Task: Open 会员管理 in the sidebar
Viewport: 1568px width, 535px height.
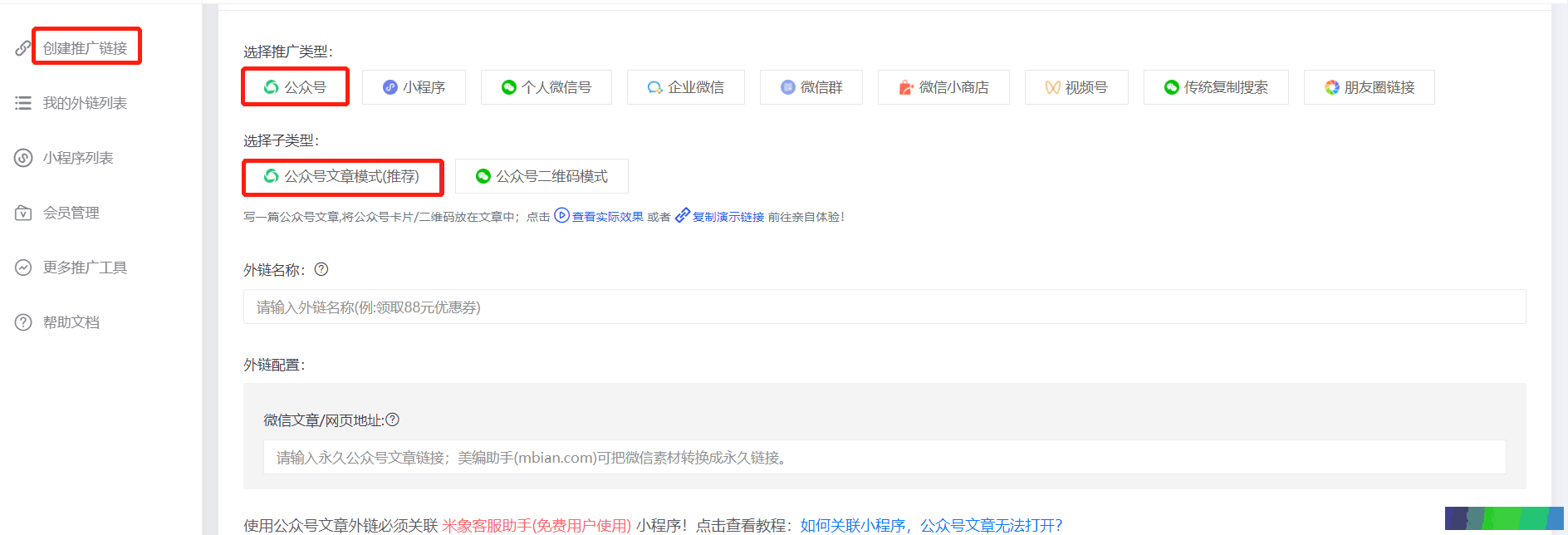Action: [x=71, y=213]
